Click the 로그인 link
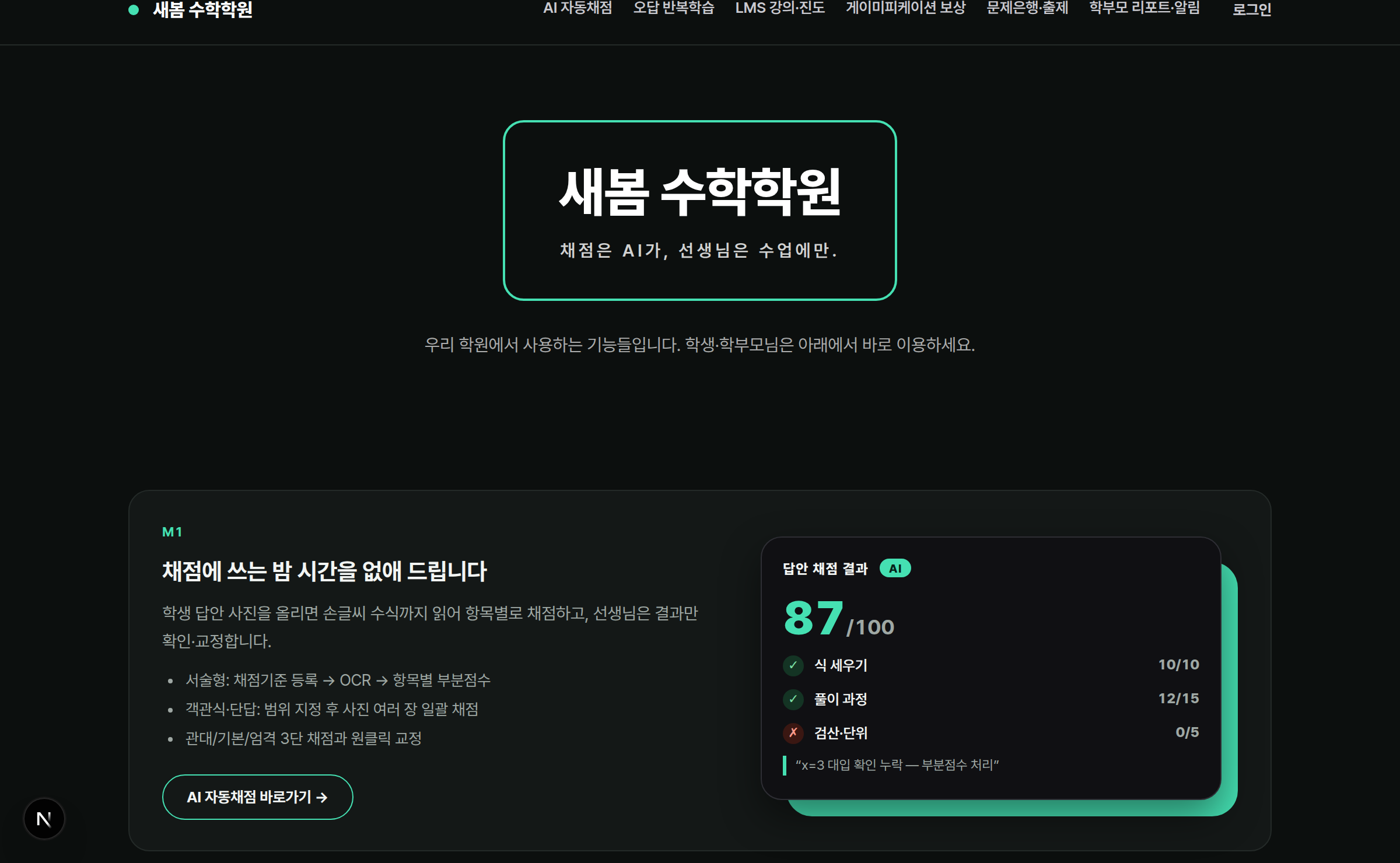The width and height of the screenshot is (1400, 863). coord(1251,9)
